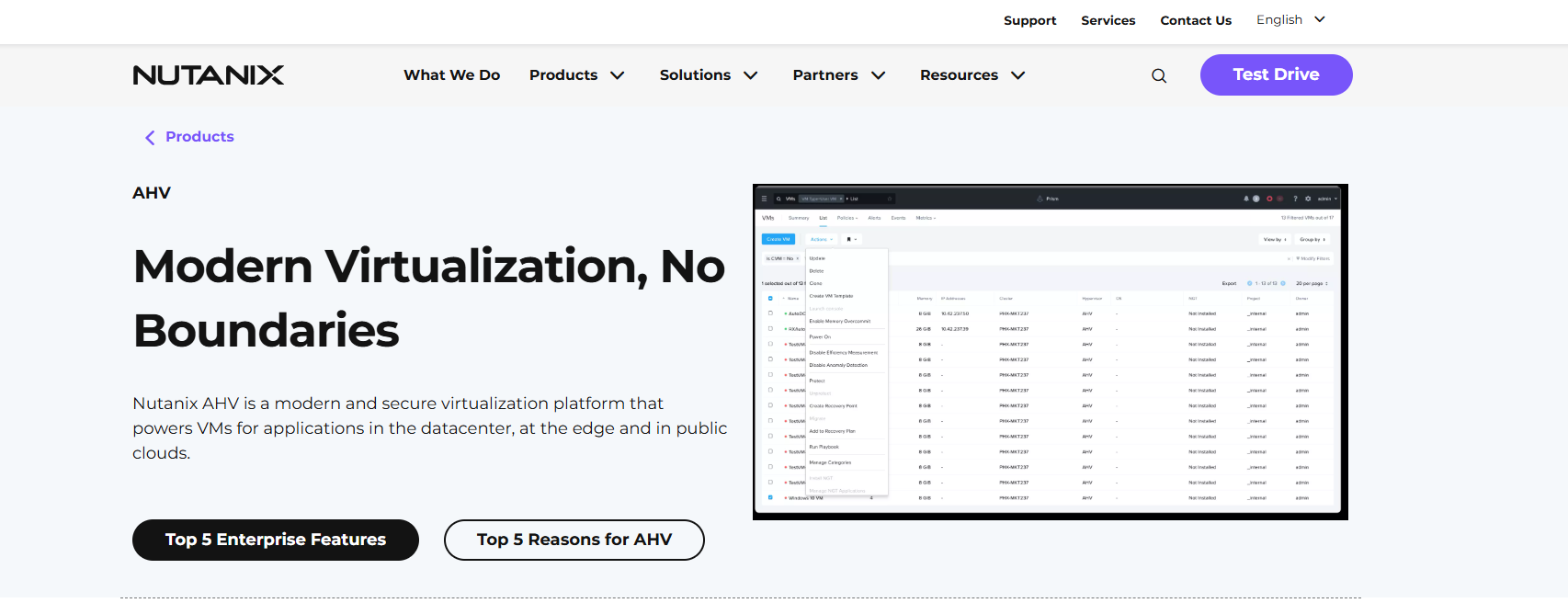1568x603 pixels.
Task: Open Top 5 Enterprise Features
Action: 276,540
